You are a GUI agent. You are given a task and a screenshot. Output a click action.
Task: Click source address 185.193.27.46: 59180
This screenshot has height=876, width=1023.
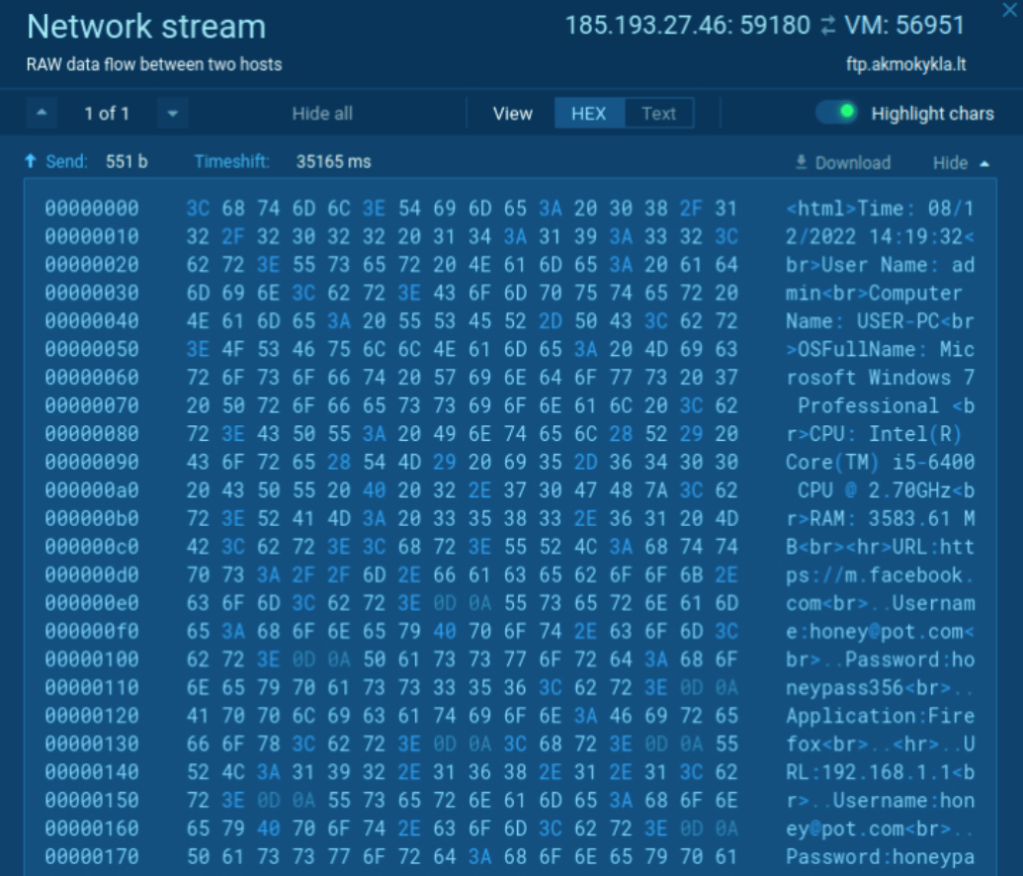(687, 25)
